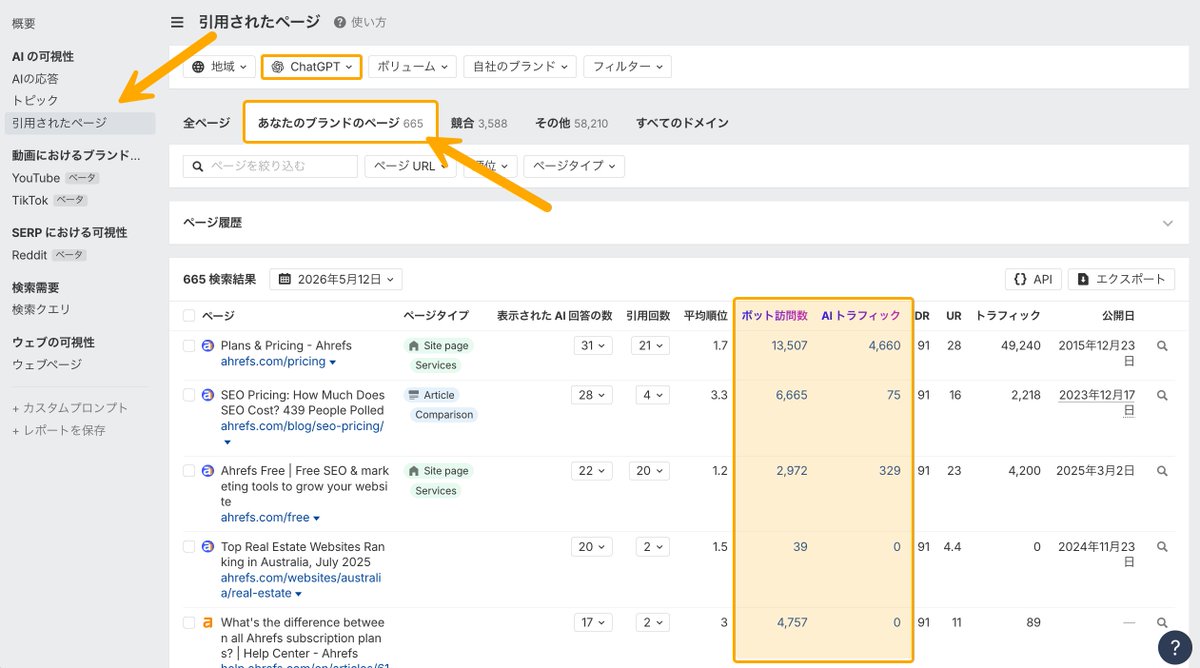Click the magnifier icon in Help Center row
Screen dimensions: 1200x668
tap(1162, 623)
